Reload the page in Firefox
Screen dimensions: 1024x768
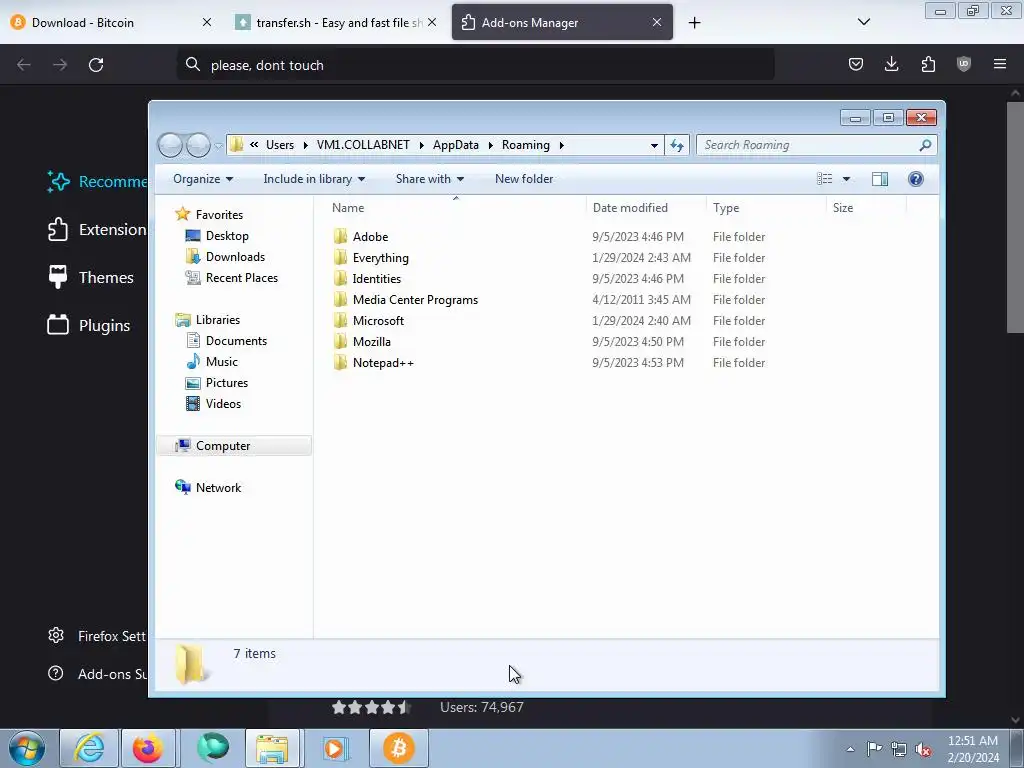pos(96,65)
